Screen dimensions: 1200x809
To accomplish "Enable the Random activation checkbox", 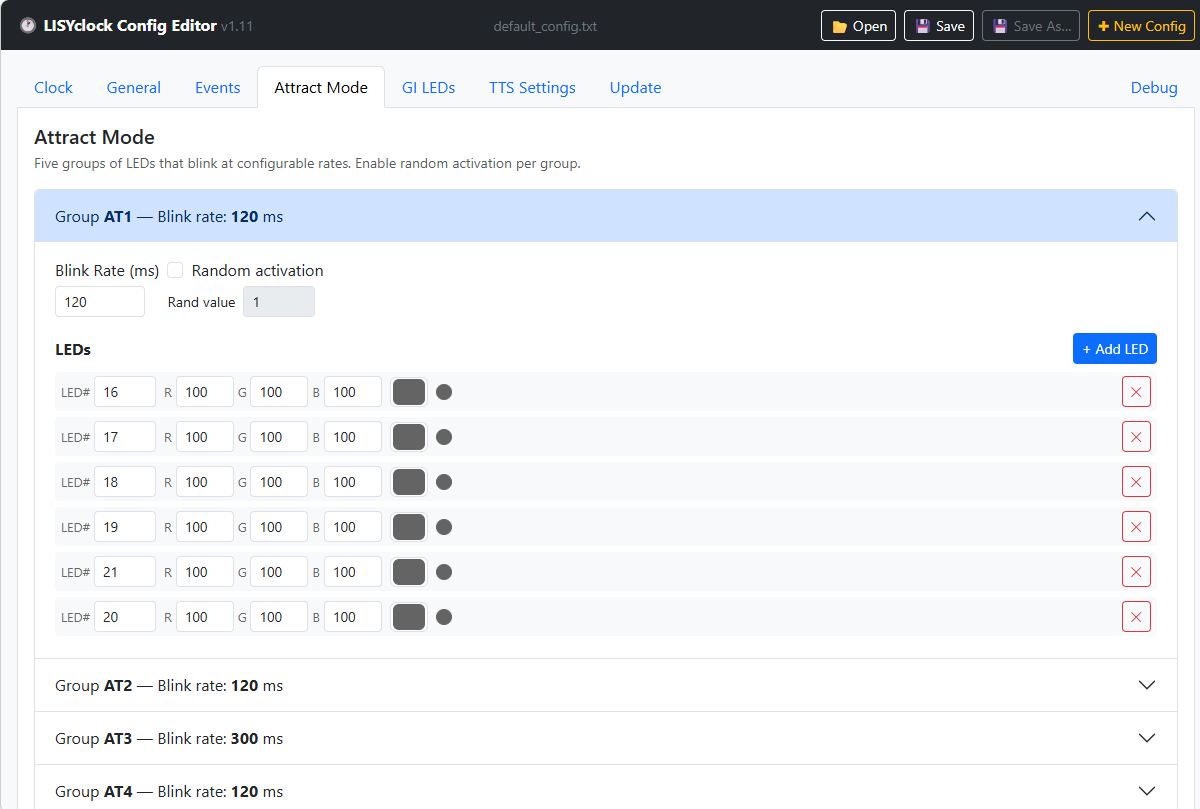I will (175, 269).
